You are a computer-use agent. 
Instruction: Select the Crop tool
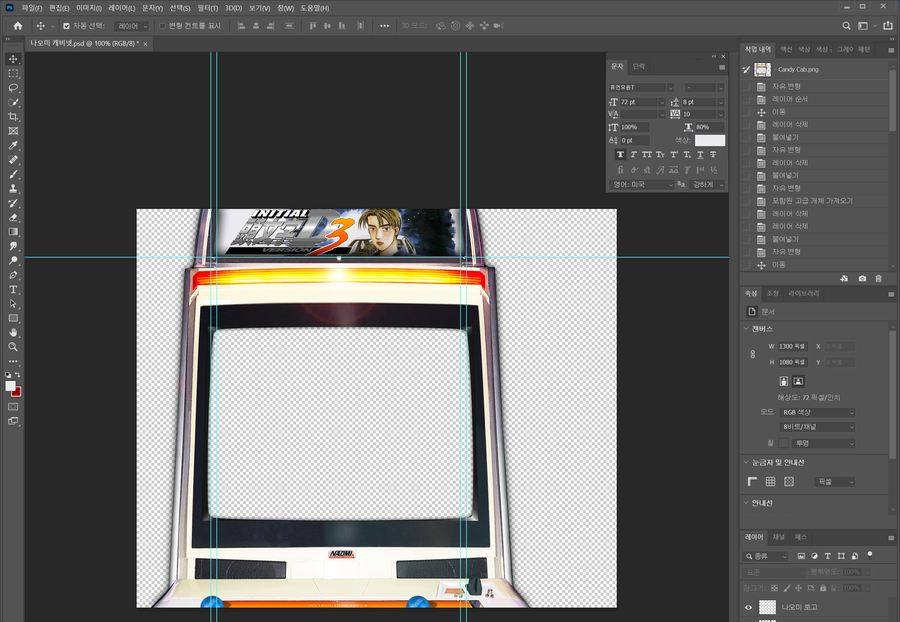tap(13, 116)
